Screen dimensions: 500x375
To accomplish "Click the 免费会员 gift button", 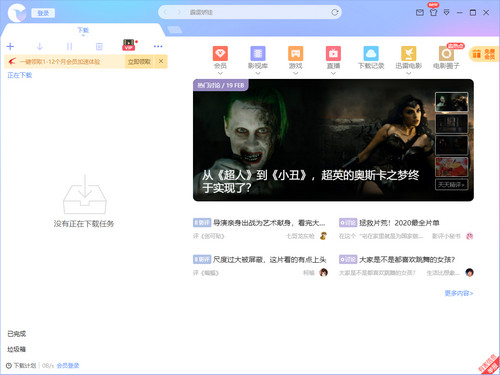I will tap(483, 54).
